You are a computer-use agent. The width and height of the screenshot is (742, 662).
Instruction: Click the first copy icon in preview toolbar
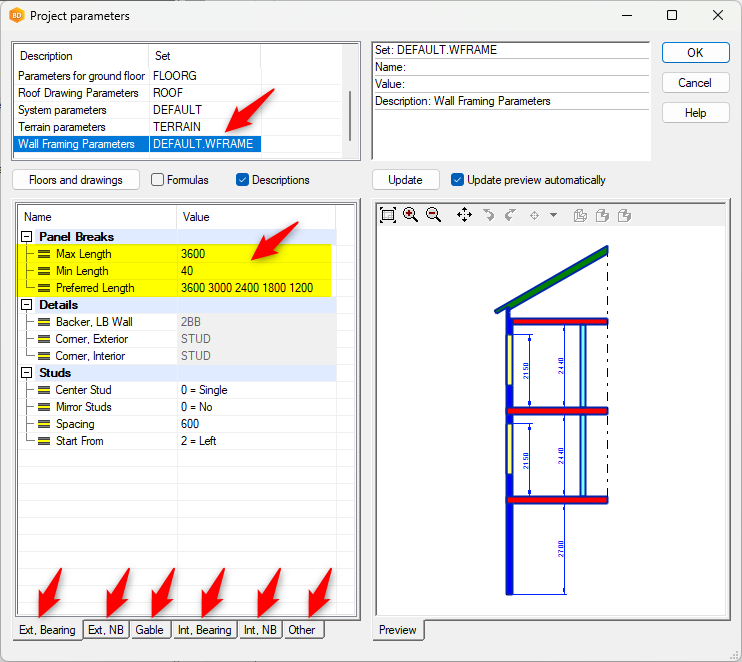[x=581, y=215]
